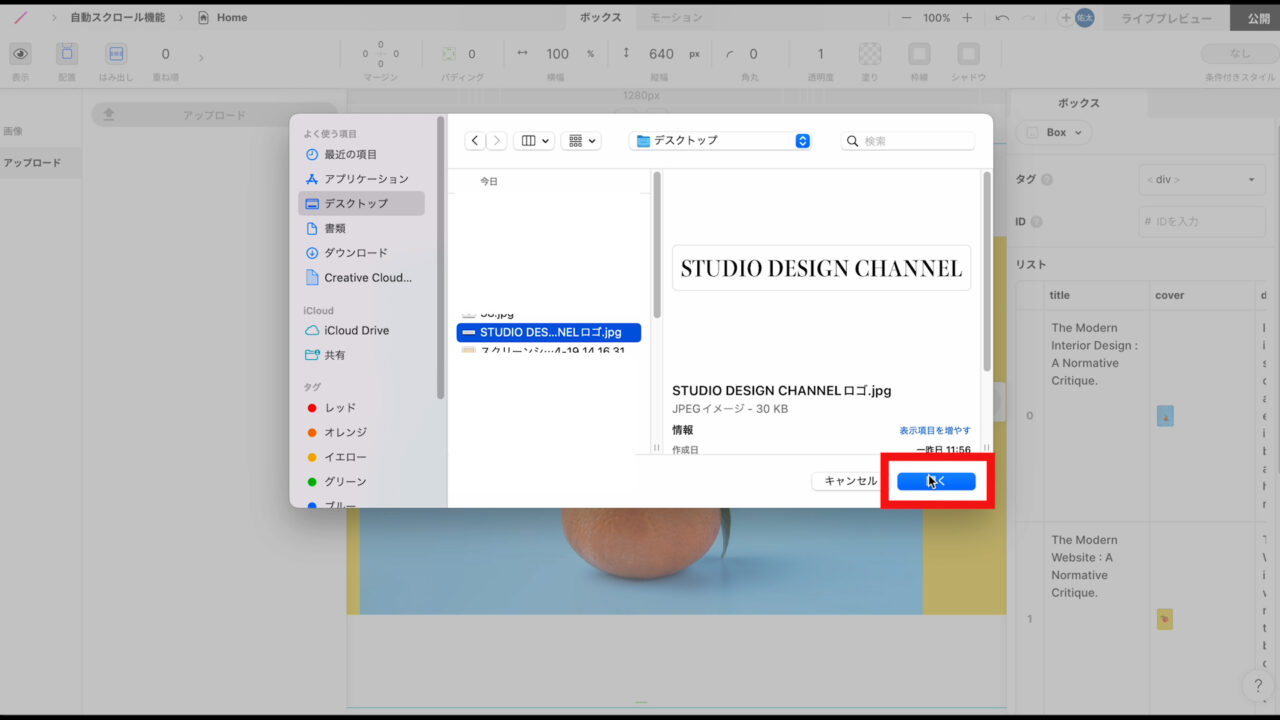Click the ID input field
Image resolution: width=1280 pixels, height=720 pixels.
(x=1202, y=221)
